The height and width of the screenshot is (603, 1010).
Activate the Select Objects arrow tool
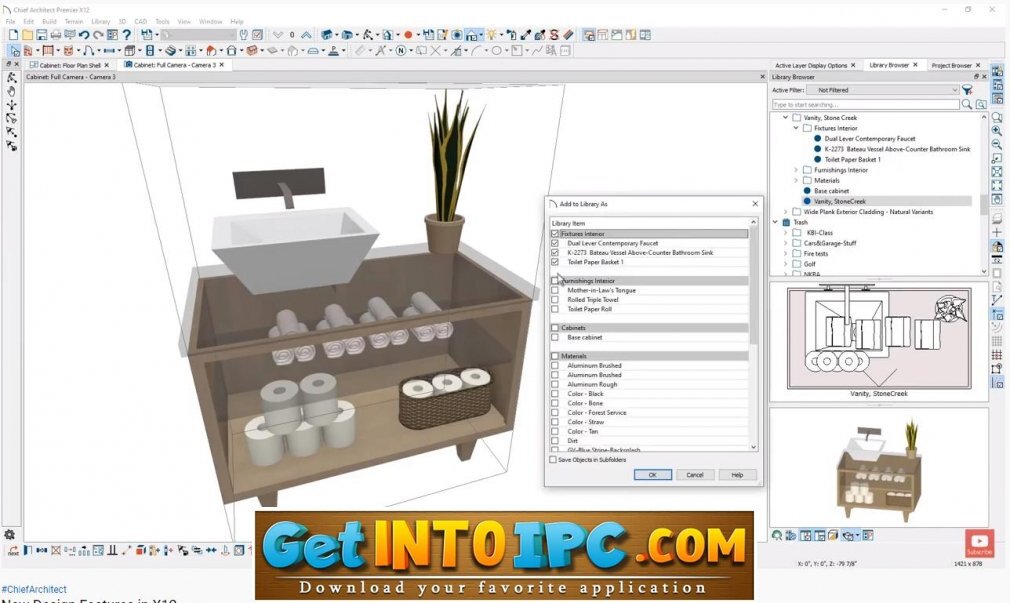14,50
